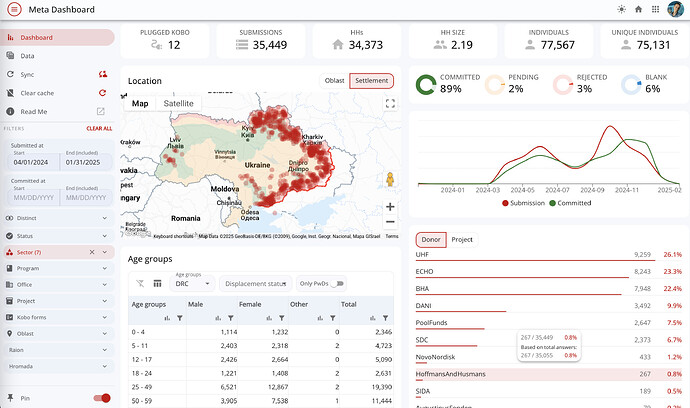Open column chooser icon in Age groups

157,283
